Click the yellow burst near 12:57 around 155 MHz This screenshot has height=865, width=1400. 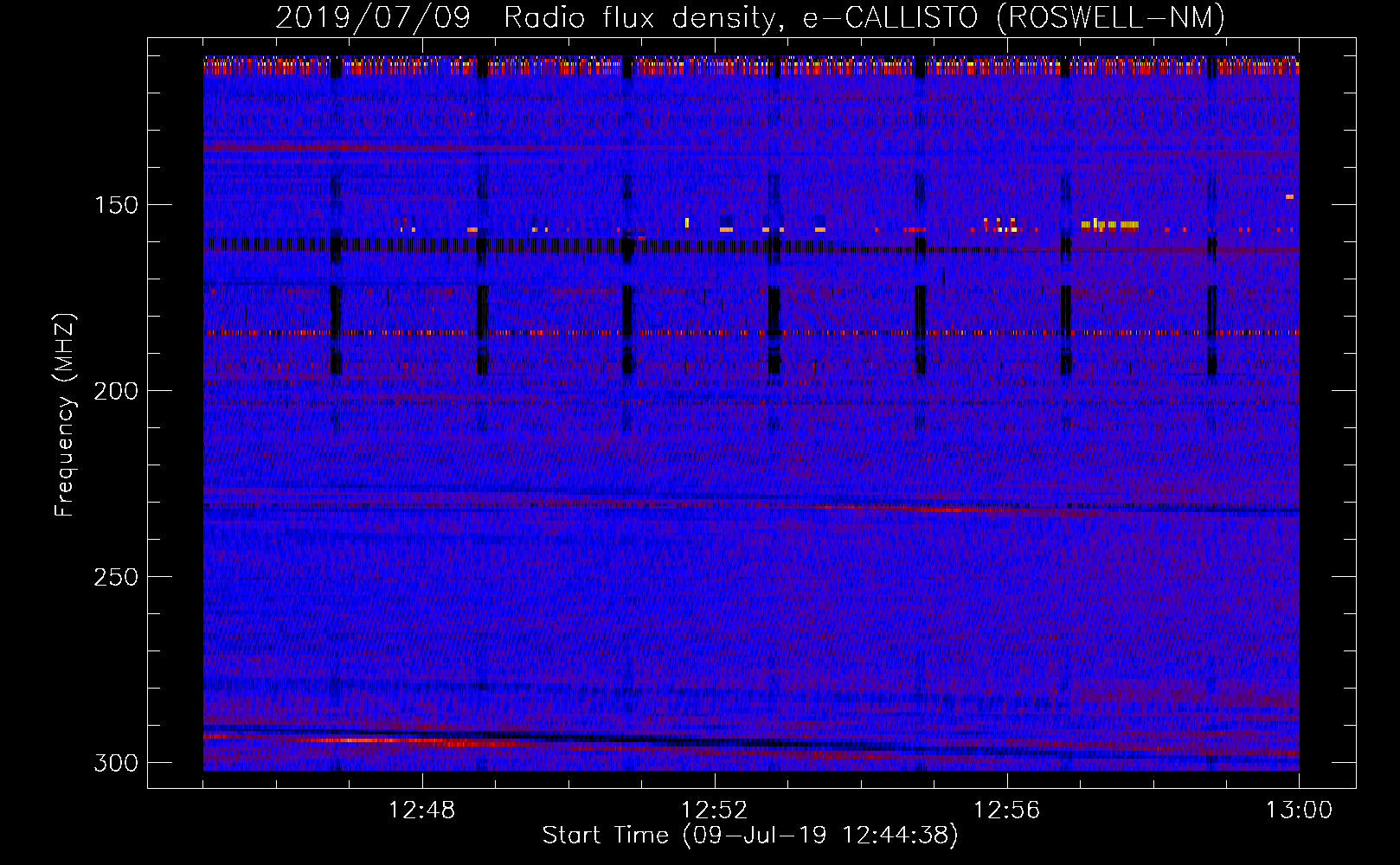click(x=1109, y=225)
